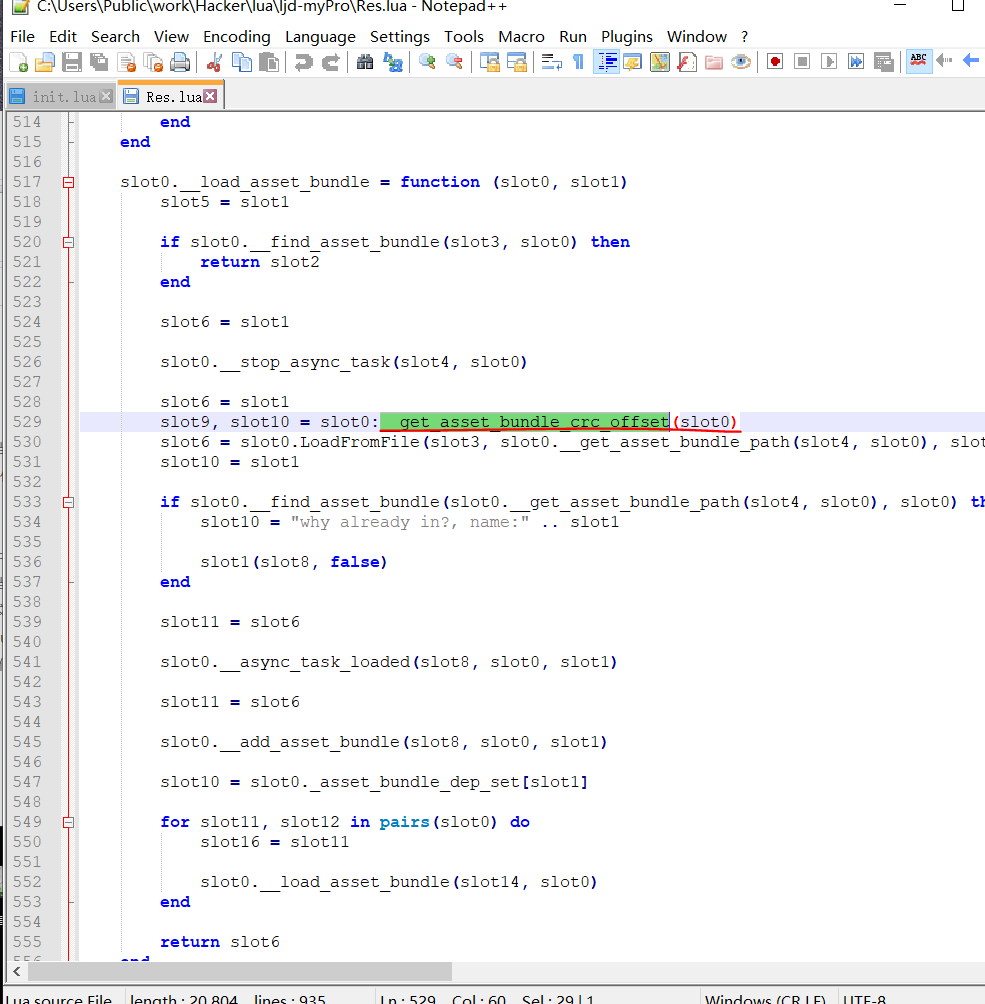Undo the last edit
The height and width of the screenshot is (1004, 985).
point(304,62)
